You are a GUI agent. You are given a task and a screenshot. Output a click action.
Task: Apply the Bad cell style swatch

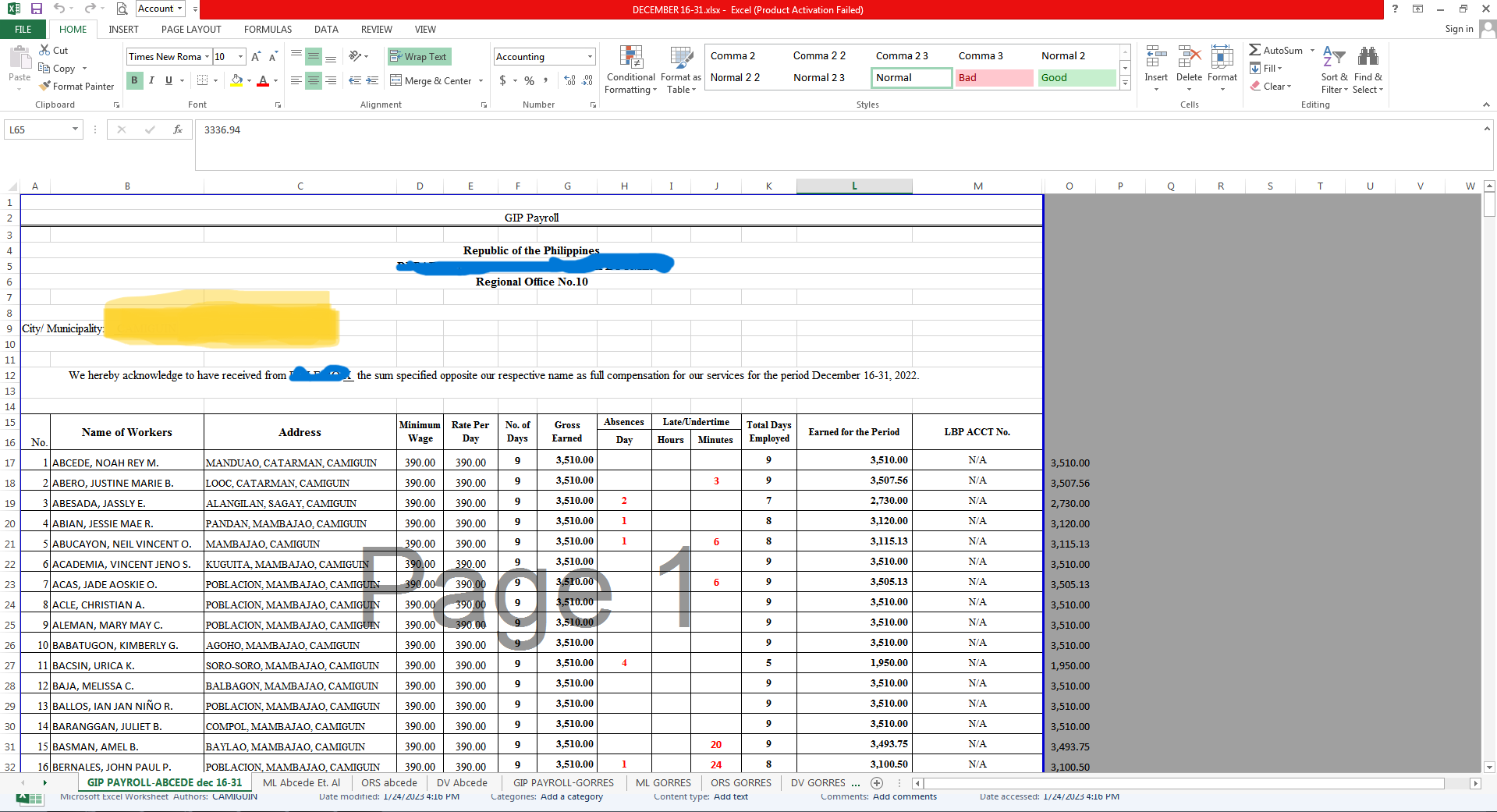(994, 77)
